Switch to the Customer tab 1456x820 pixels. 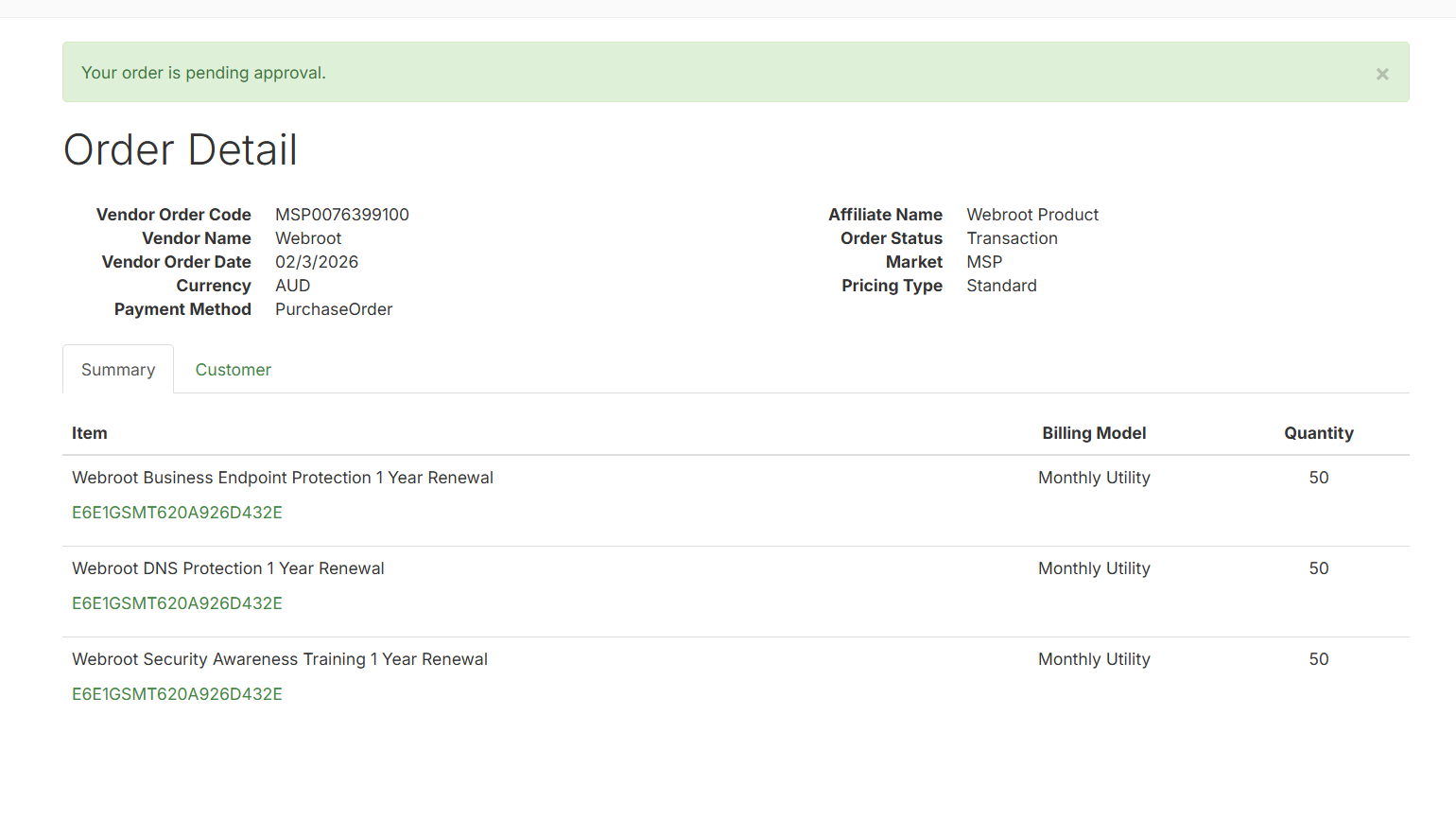pyautogui.click(x=234, y=370)
